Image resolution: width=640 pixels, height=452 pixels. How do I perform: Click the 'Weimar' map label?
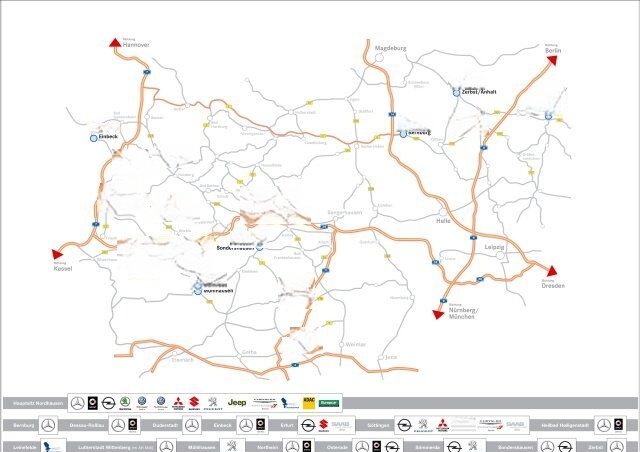(356, 345)
